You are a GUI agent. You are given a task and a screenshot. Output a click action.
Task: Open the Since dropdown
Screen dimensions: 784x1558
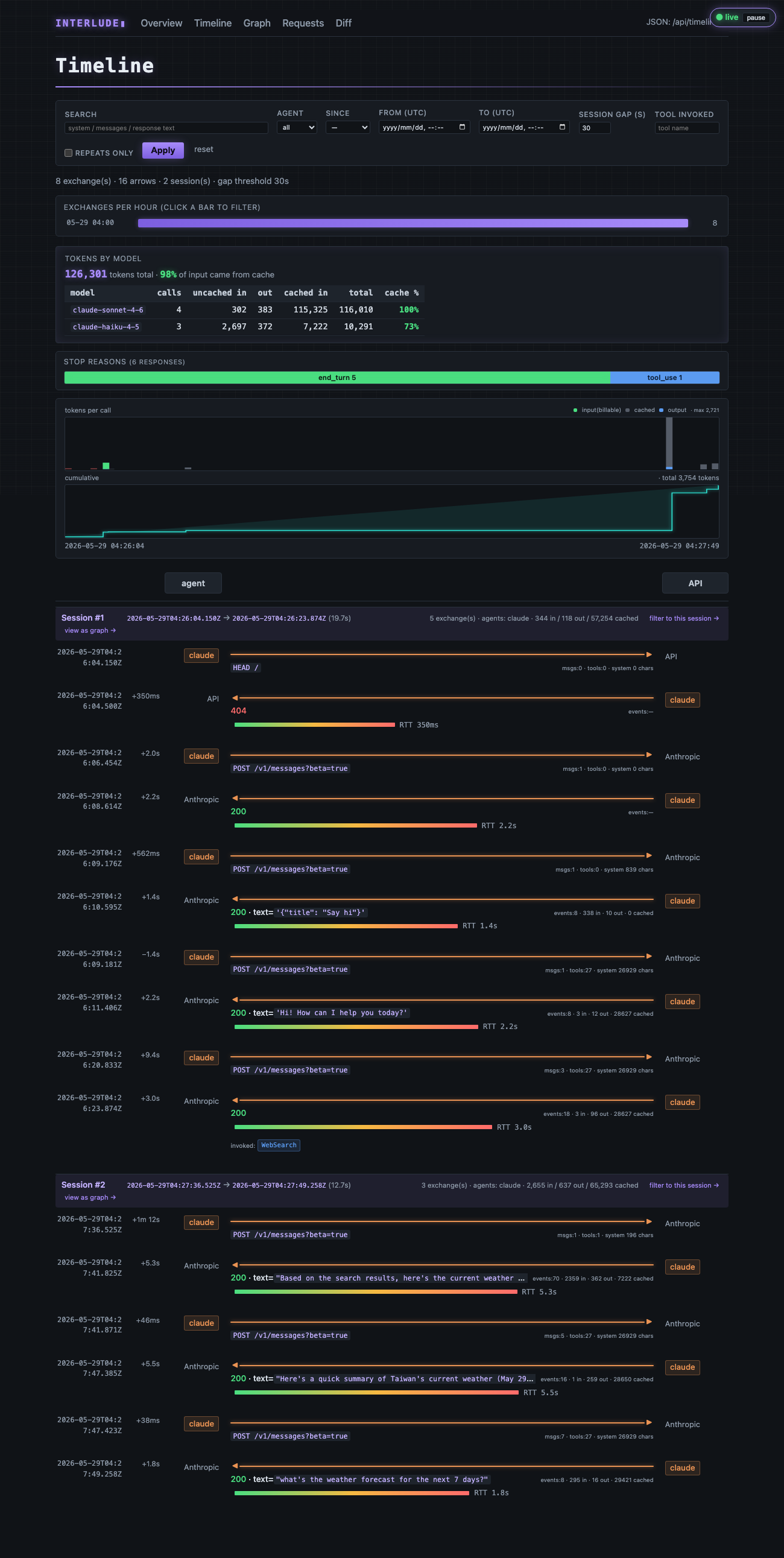point(348,128)
